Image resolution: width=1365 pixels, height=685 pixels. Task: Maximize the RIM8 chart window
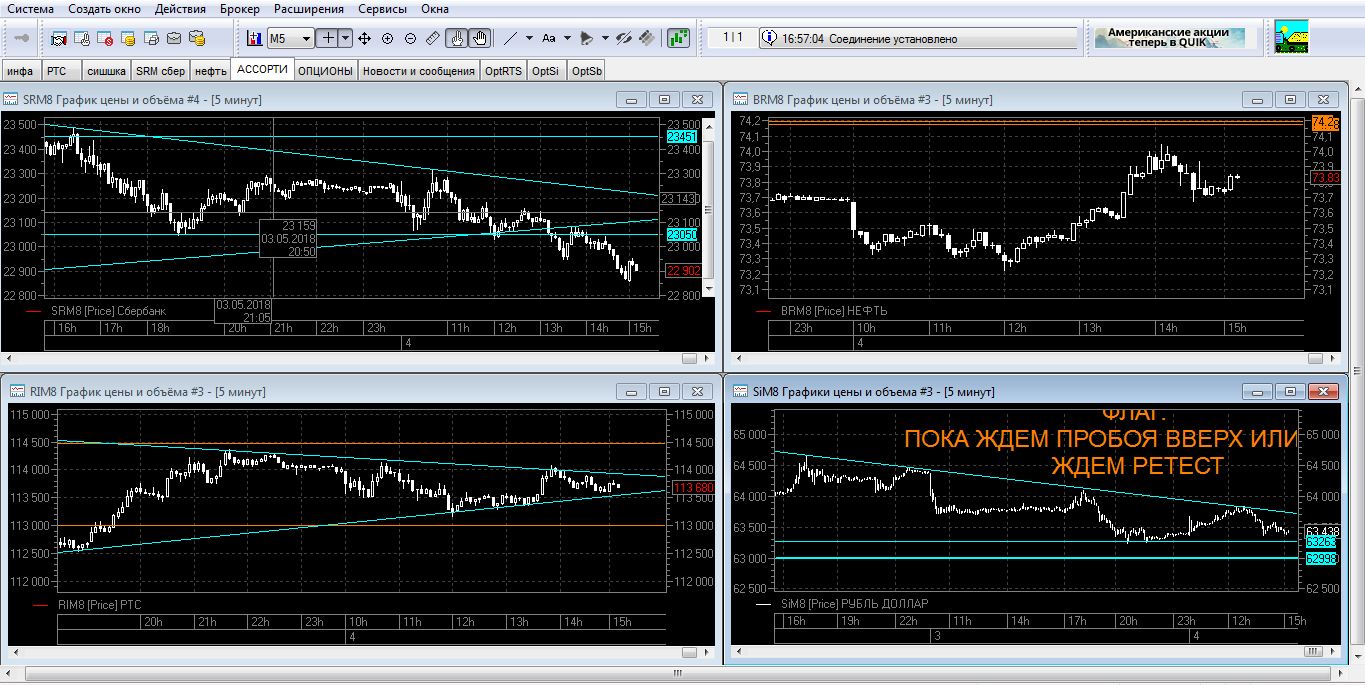pos(664,391)
